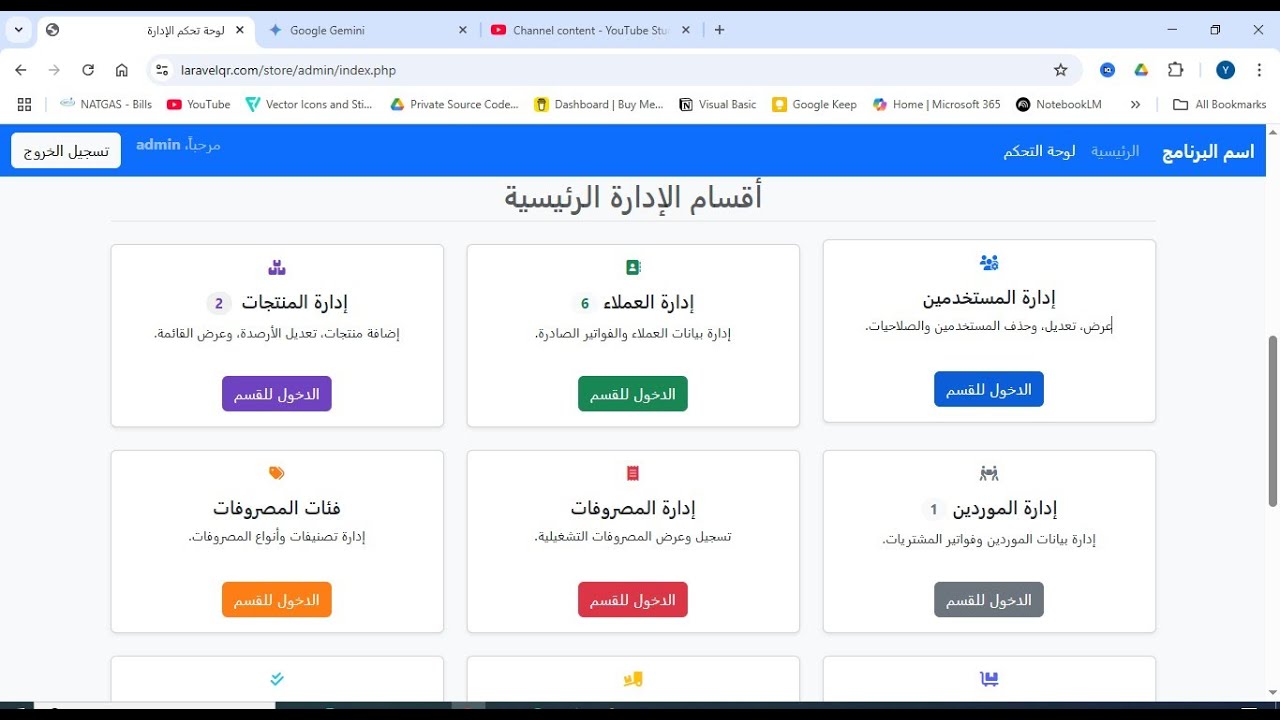Enter the إدارة المنتجات section via purple button
Screen dimensions: 1280x720
277,394
